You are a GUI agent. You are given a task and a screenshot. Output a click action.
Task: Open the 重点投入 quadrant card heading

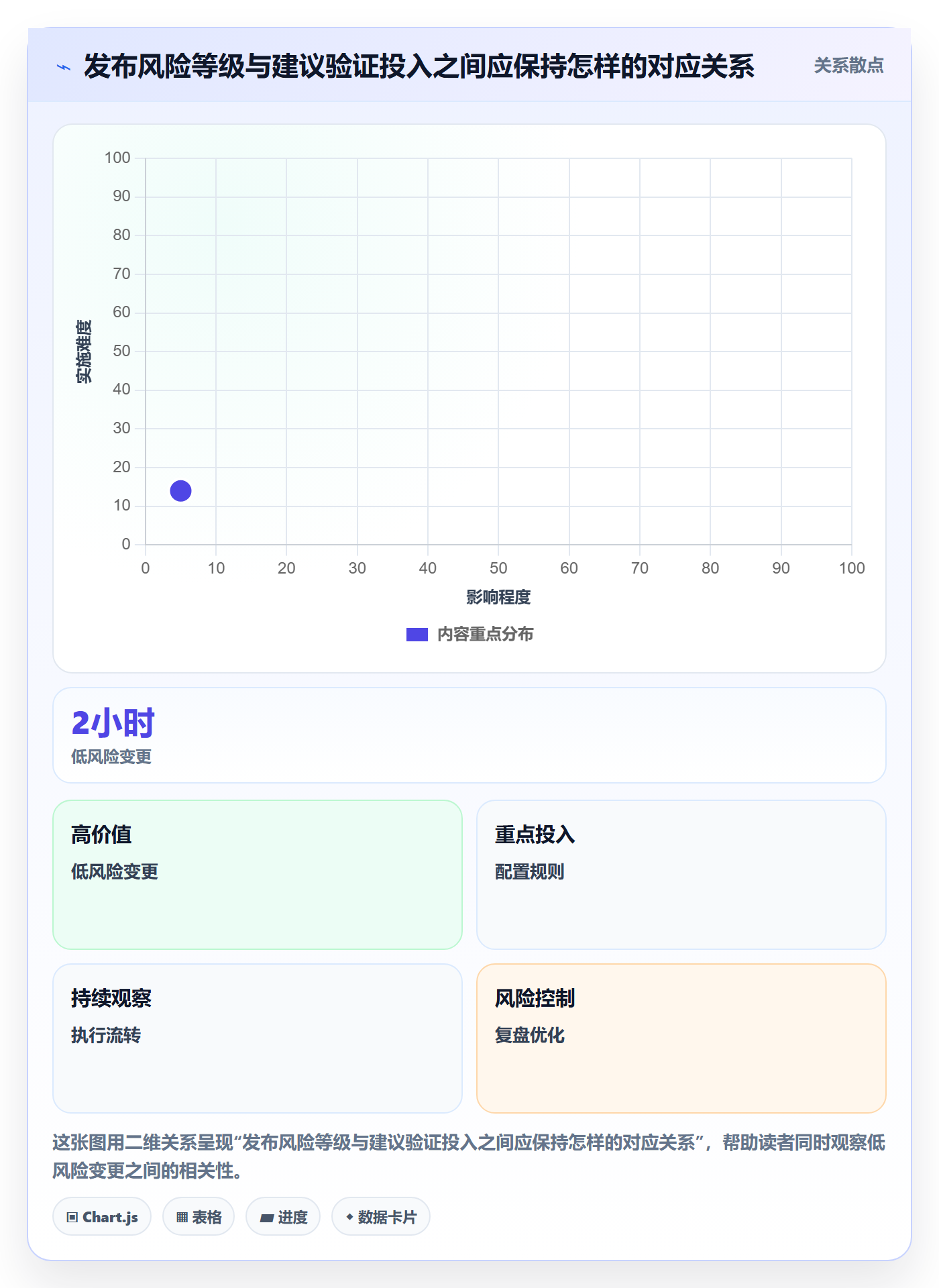[x=535, y=835]
